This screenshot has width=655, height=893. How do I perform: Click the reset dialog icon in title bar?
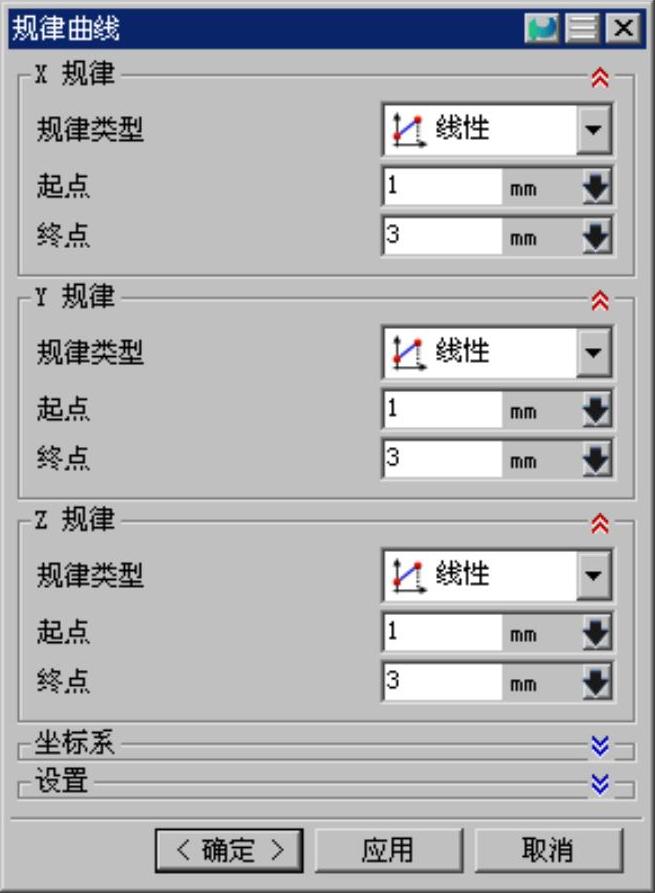click(x=541, y=27)
